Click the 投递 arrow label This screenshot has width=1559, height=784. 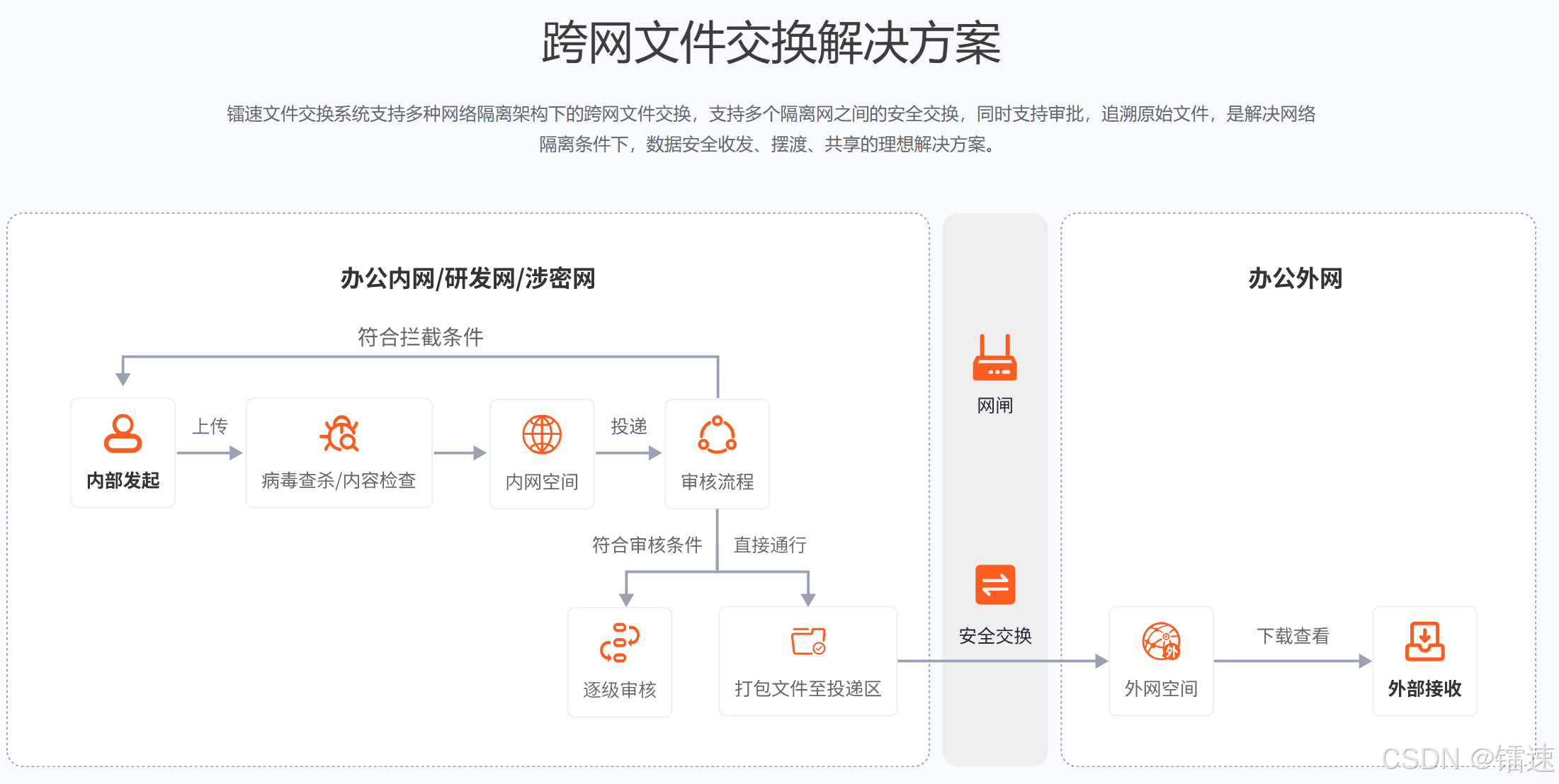[x=629, y=426]
